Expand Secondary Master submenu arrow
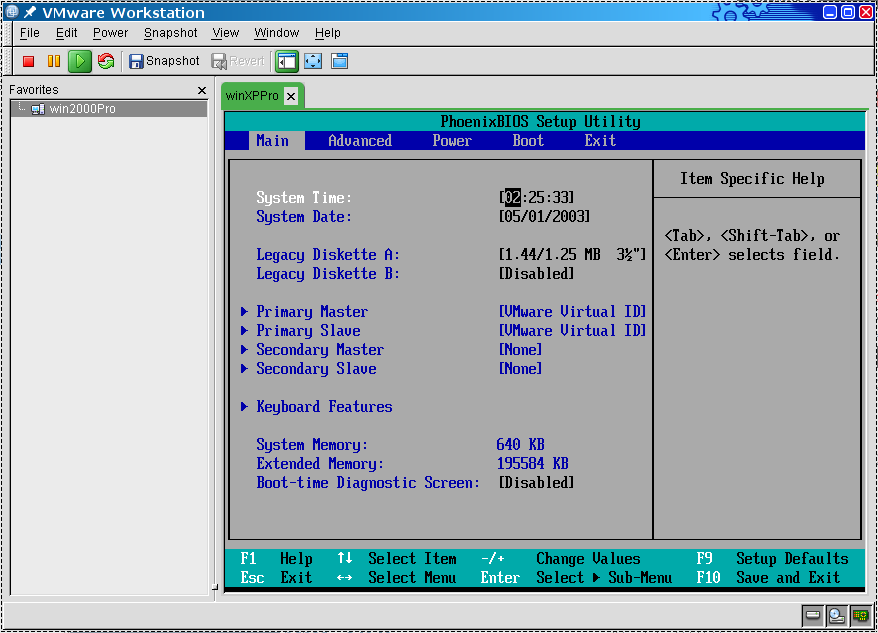Image resolution: width=878 pixels, height=633 pixels. (x=244, y=350)
